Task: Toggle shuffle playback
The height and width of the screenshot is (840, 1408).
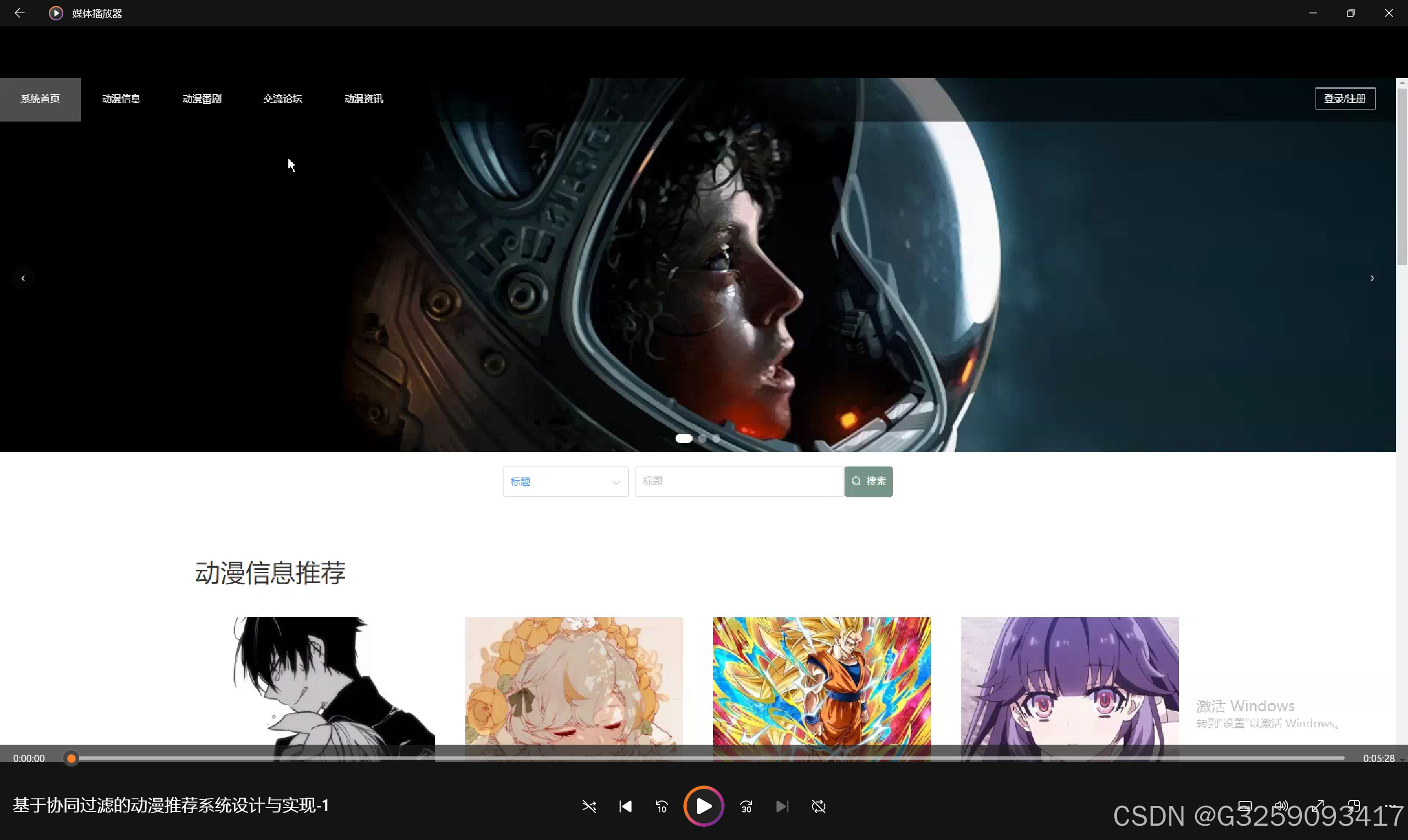Action: (x=589, y=806)
